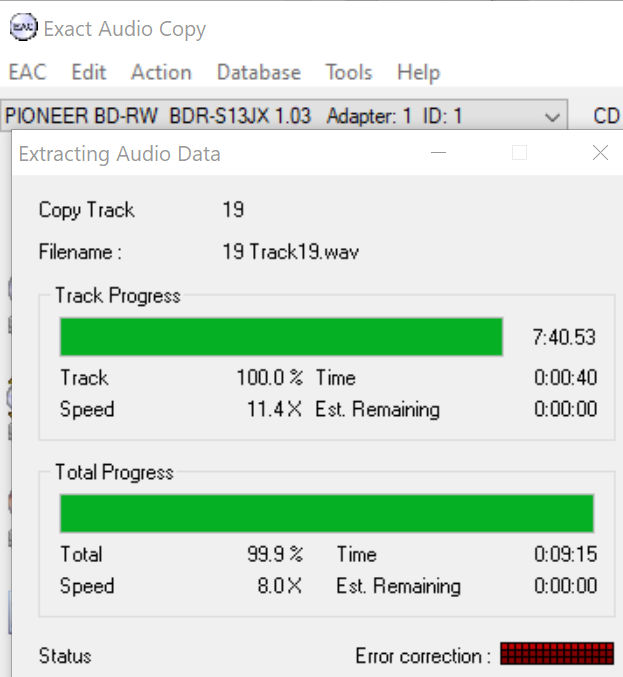The image size is (623, 677).
Task: Click the red Error correction indicator
Action: [557, 654]
